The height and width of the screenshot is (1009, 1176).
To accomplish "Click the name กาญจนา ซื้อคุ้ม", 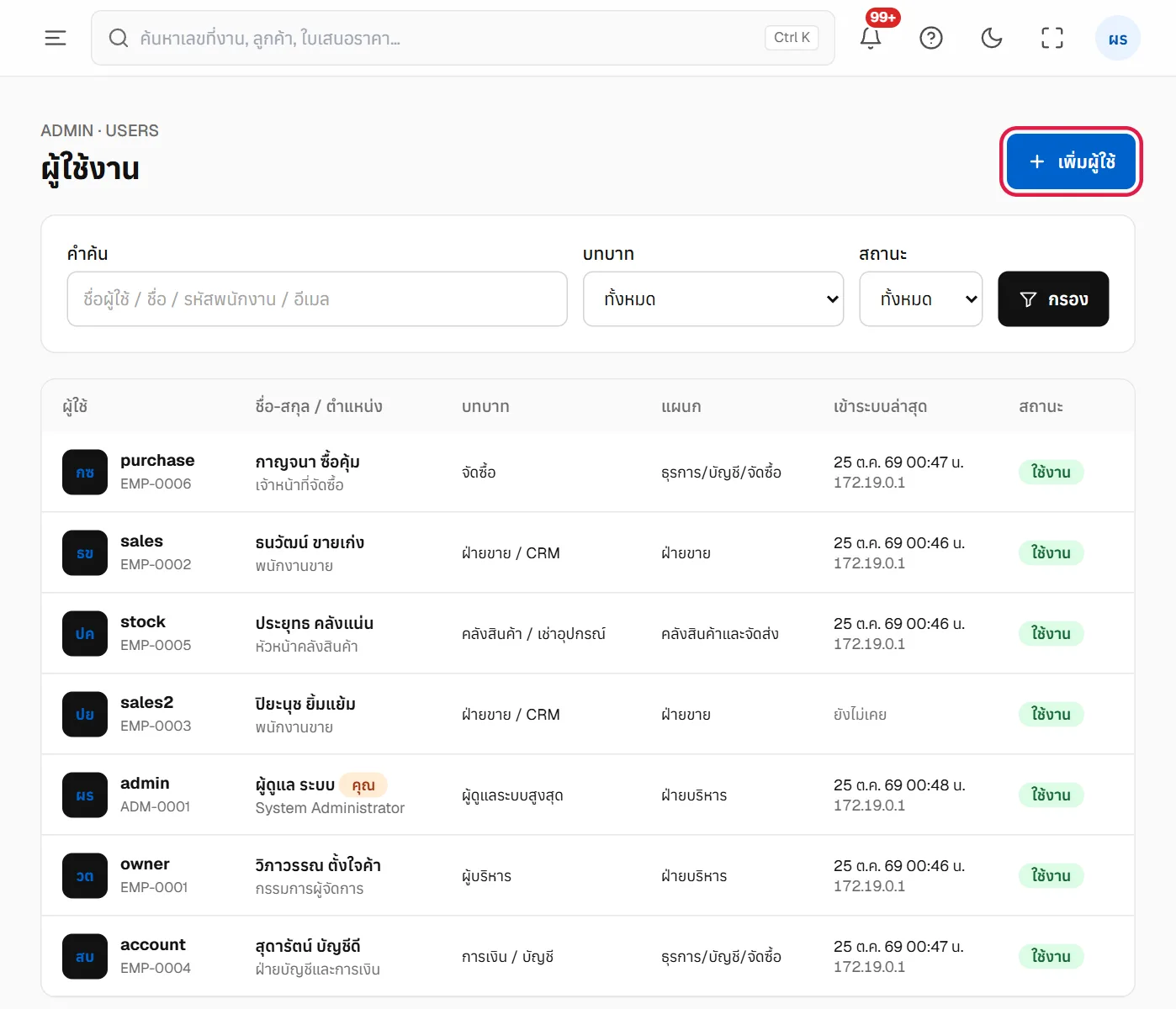I will click(x=308, y=462).
